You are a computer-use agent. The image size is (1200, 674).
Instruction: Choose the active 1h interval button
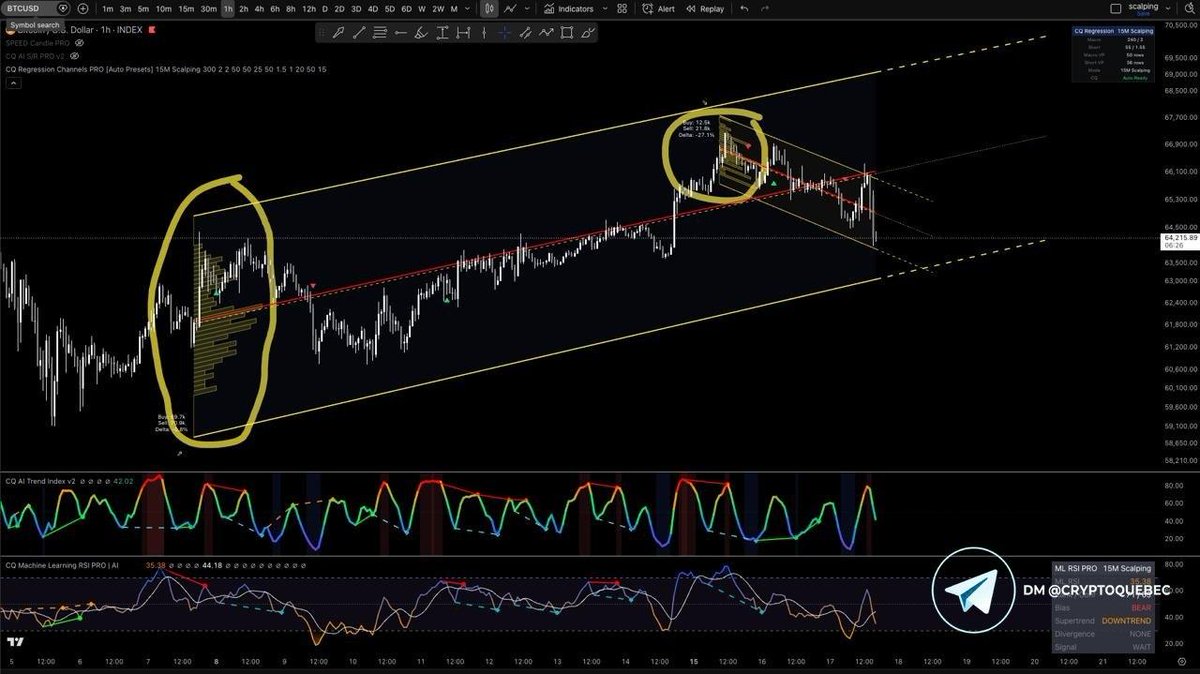(x=228, y=9)
